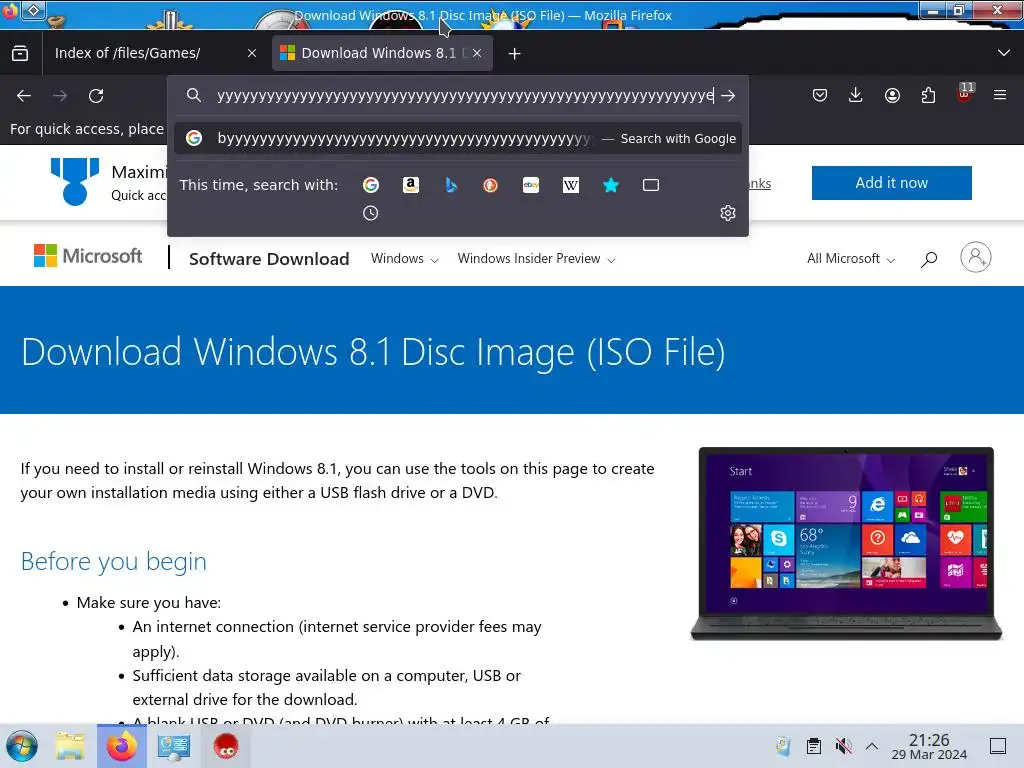Click the page title Download Windows 8.1 Disc Image
Viewport: 1024px width, 768px height.
[374, 352]
